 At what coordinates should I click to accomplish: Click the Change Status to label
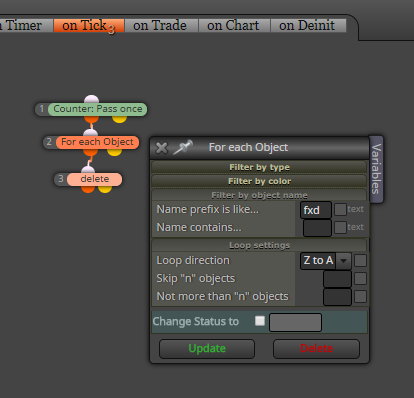196,321
